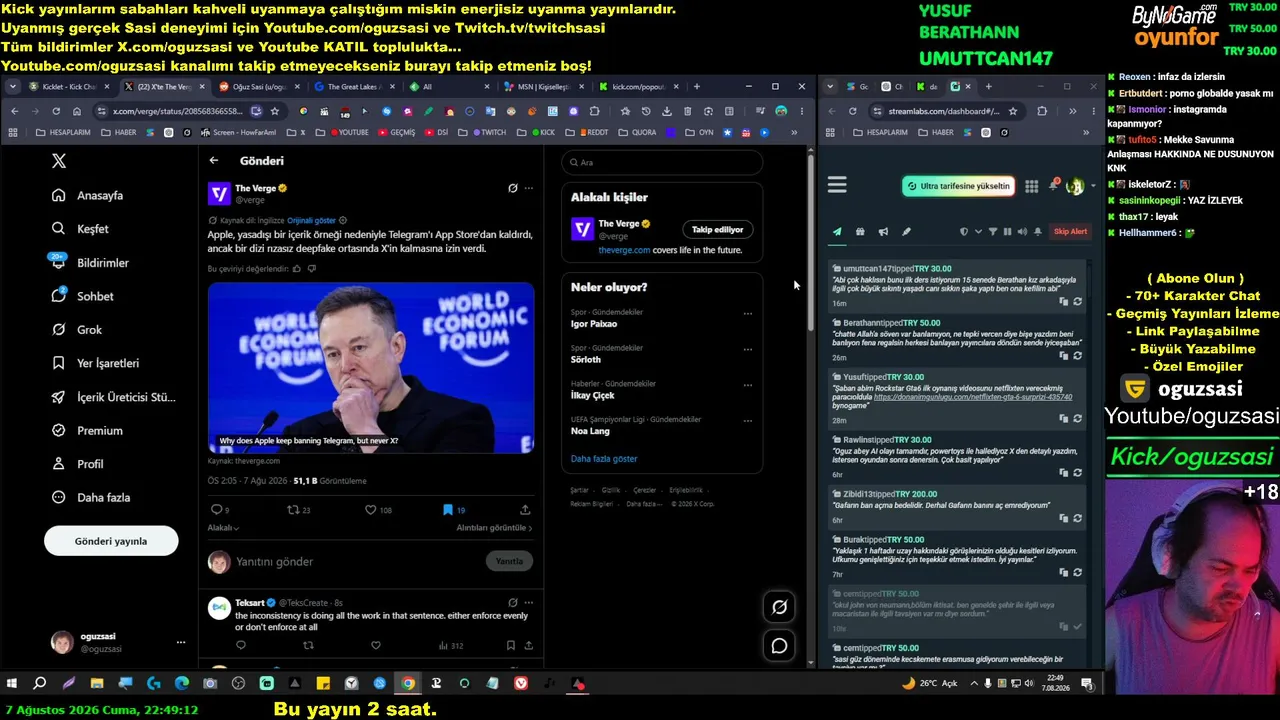Open The Verge post options menu
1280x720 pixels.
[x=529, y=188]
